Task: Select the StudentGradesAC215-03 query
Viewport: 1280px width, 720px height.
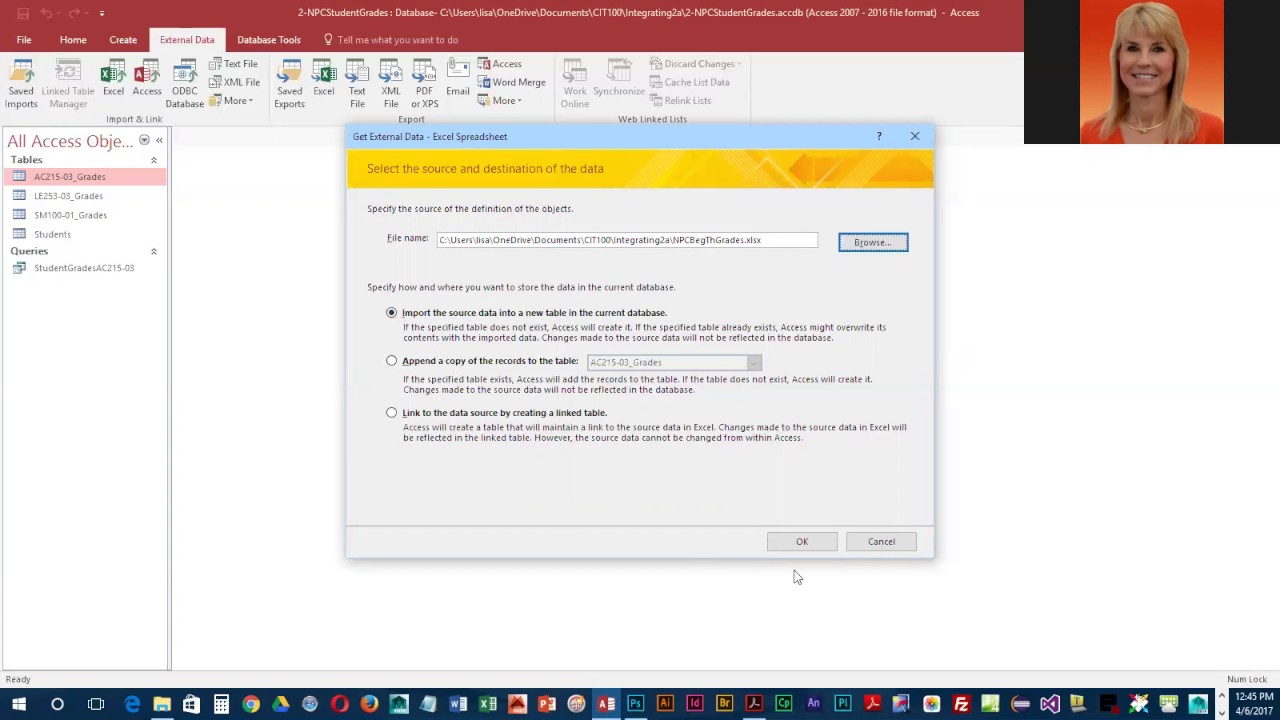Action: 85,268
